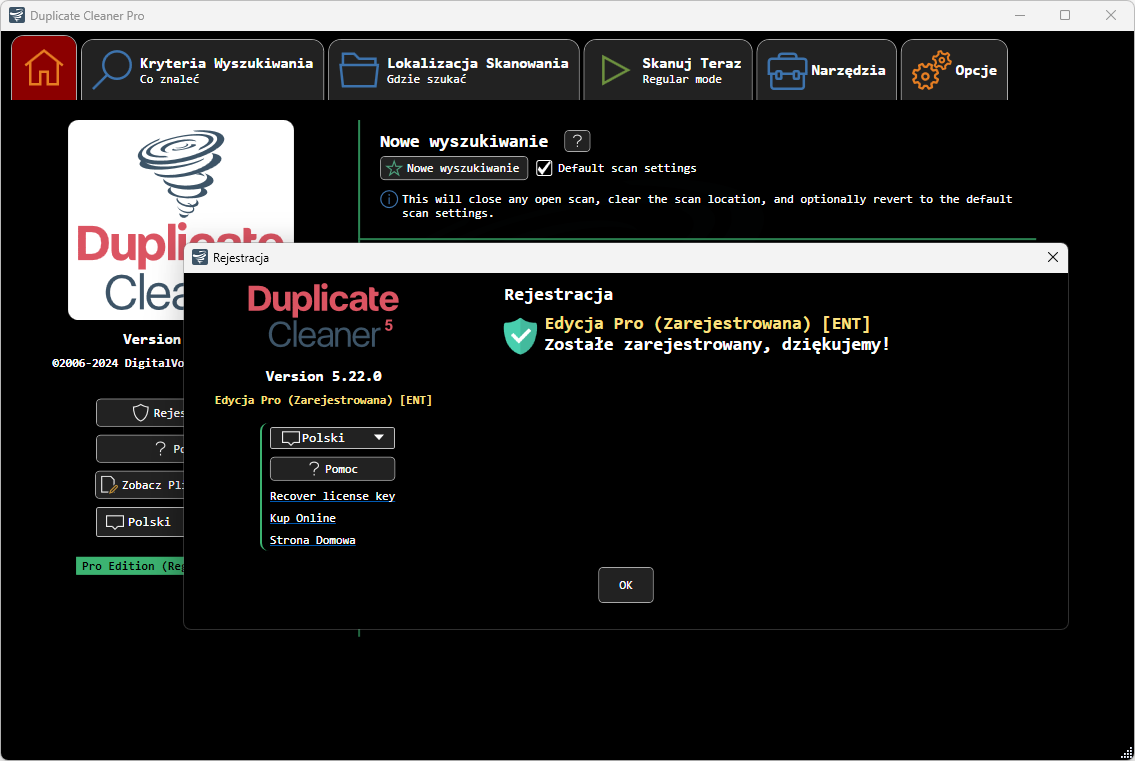Click the partially hidden question mark help button in main window

click(x=140, y=449)
